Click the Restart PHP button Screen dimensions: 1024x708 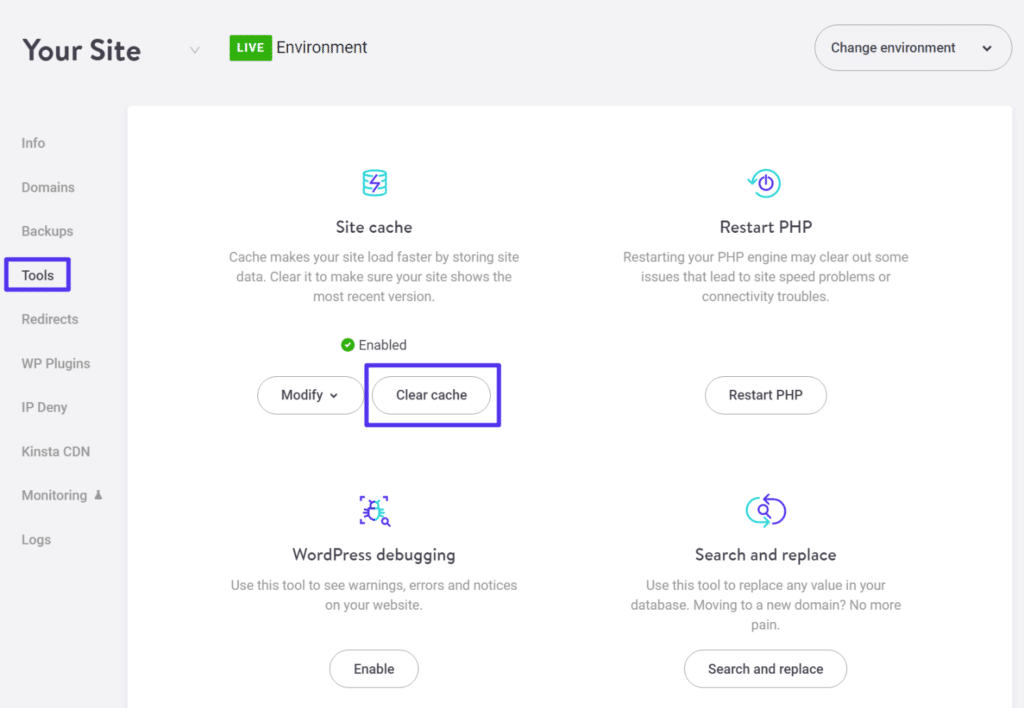[765, 395]
